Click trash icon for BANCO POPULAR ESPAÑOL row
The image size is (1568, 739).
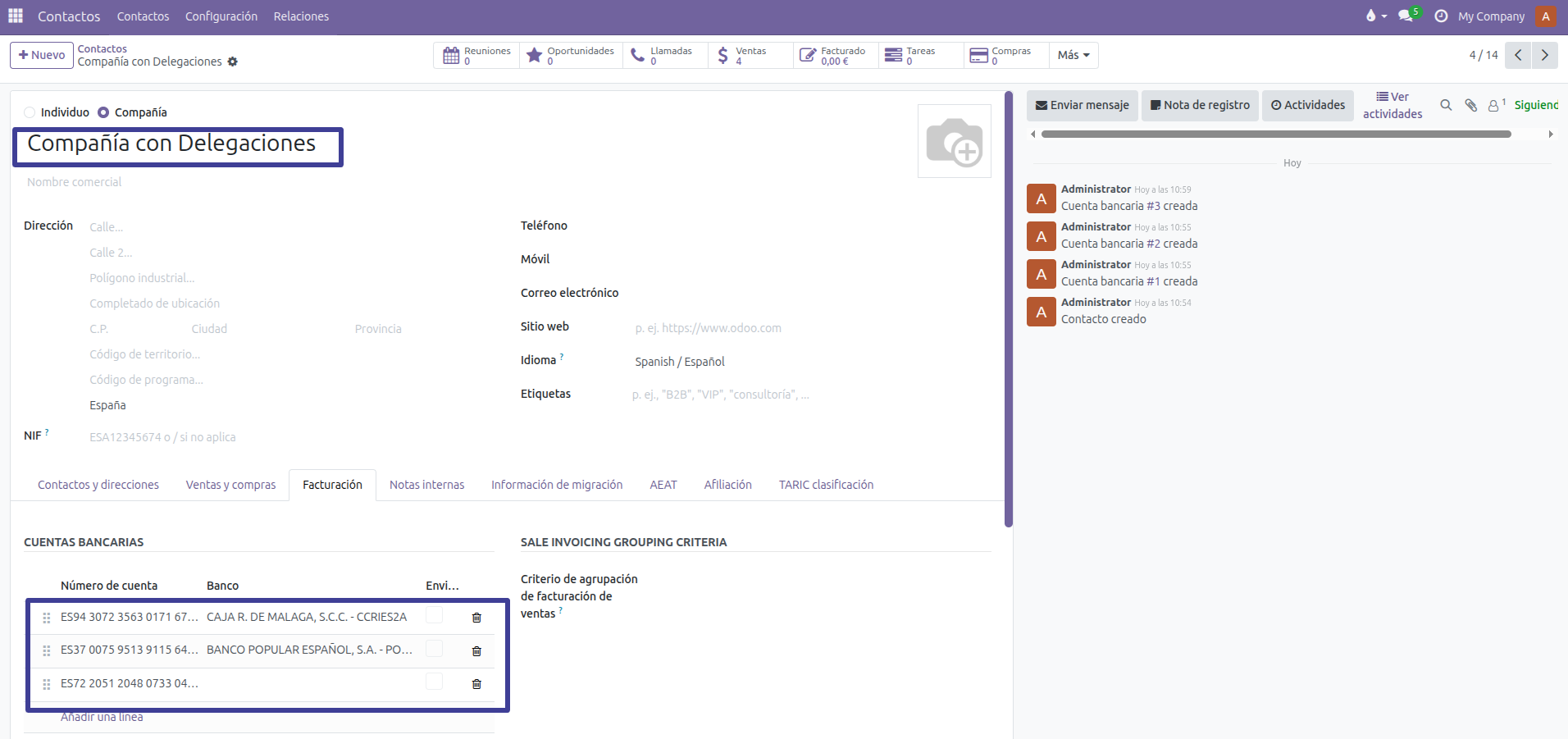point(476,651)
